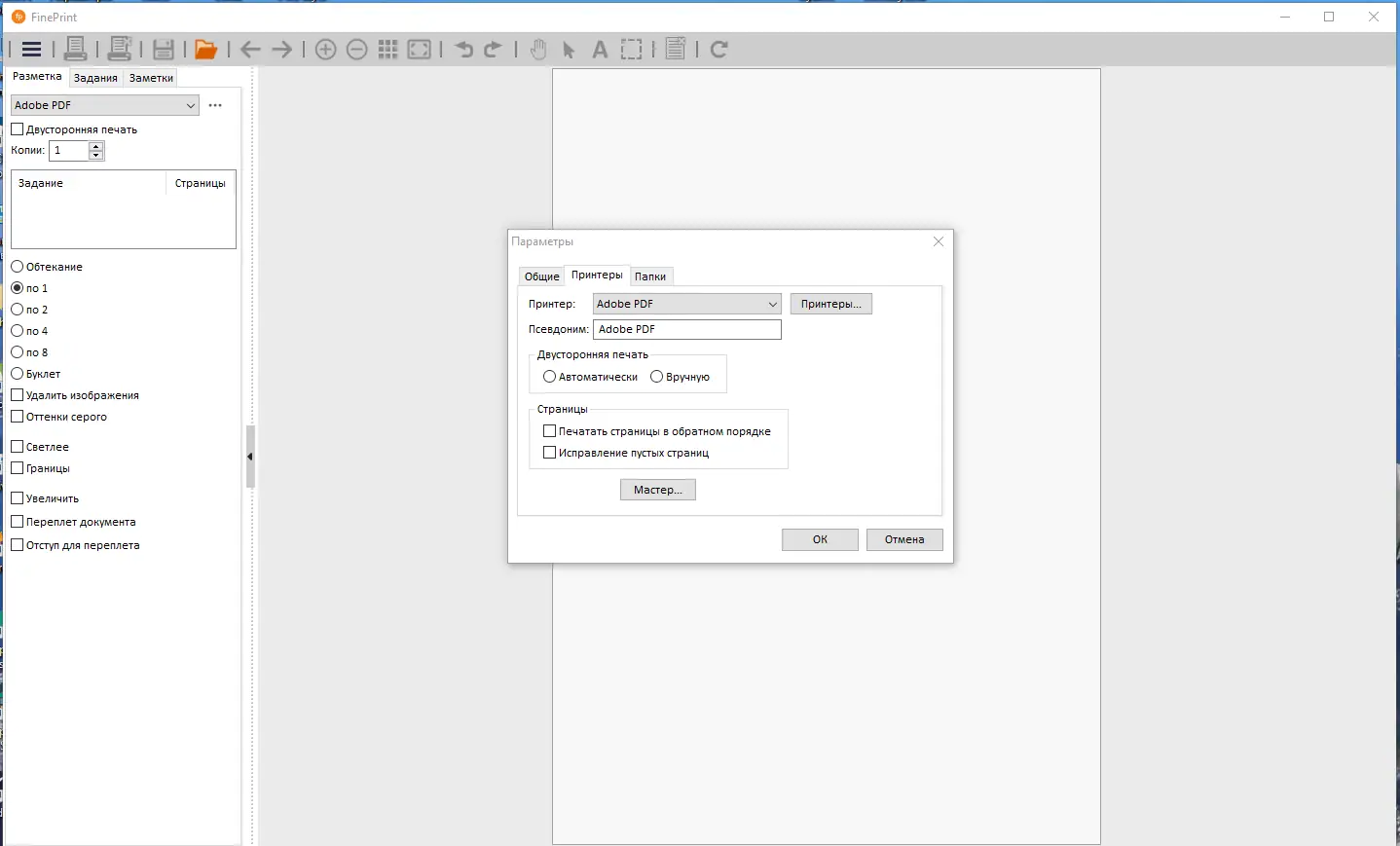
Task: Select the pointer arrow tool
Action: coord(570,50)
